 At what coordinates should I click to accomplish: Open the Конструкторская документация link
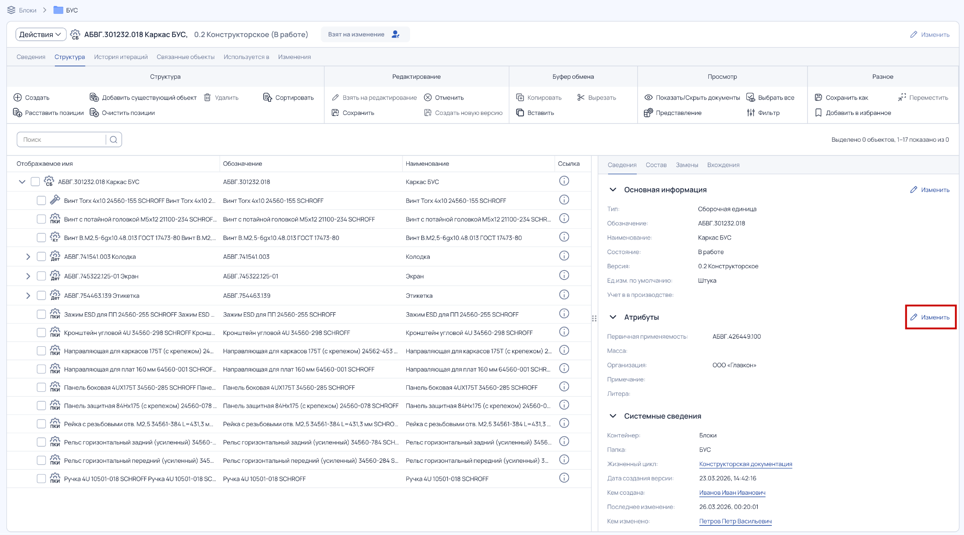pyautogui.click(x=745, y=464)
